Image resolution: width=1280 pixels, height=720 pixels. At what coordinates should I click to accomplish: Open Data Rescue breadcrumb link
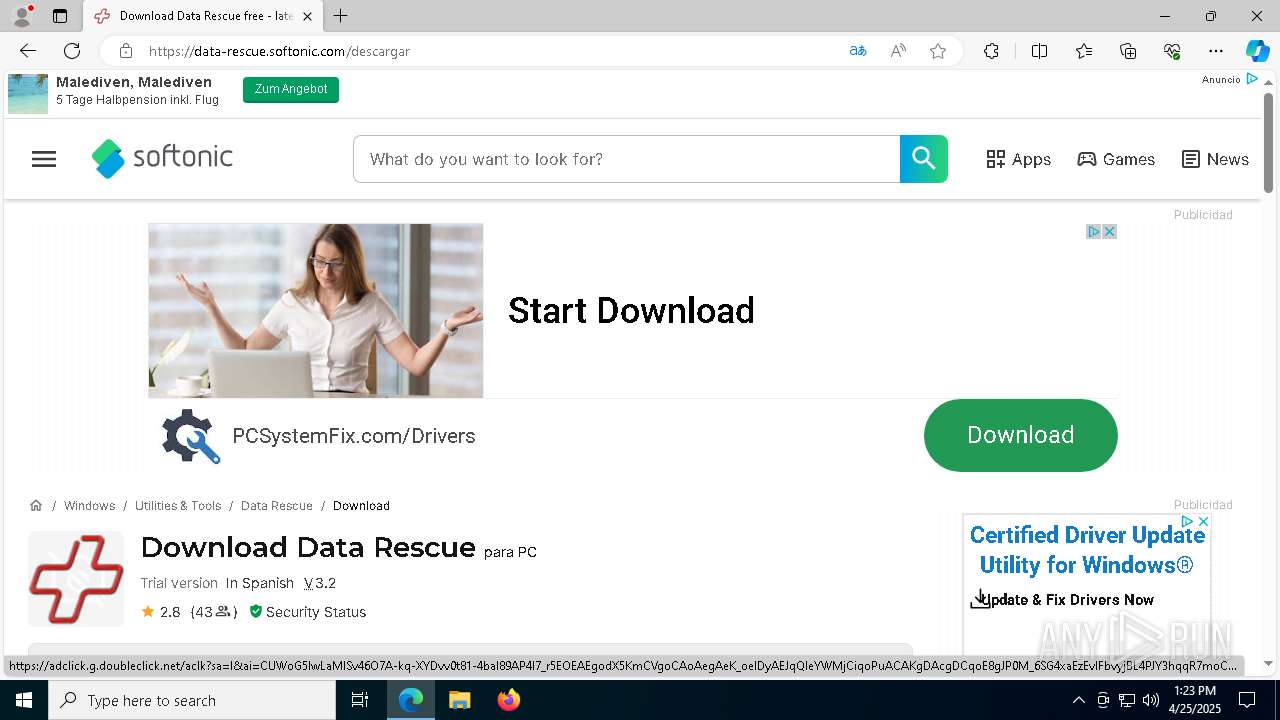[x=277, y=506]
